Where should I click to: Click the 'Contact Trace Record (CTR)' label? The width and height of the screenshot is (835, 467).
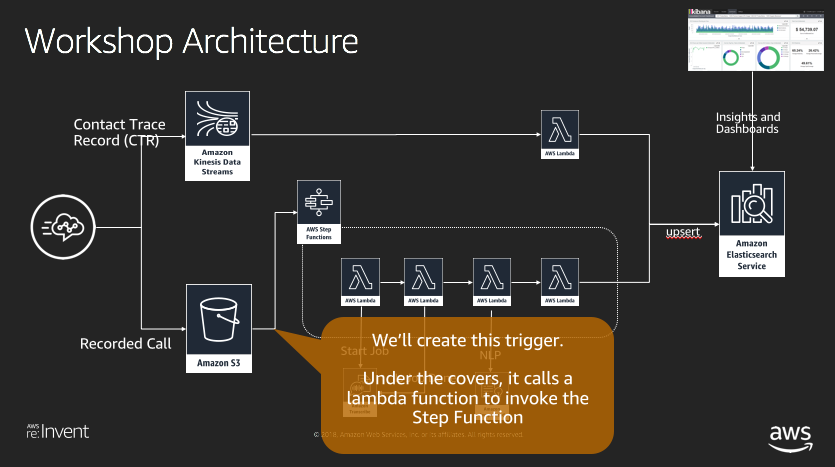click(119, 132)
